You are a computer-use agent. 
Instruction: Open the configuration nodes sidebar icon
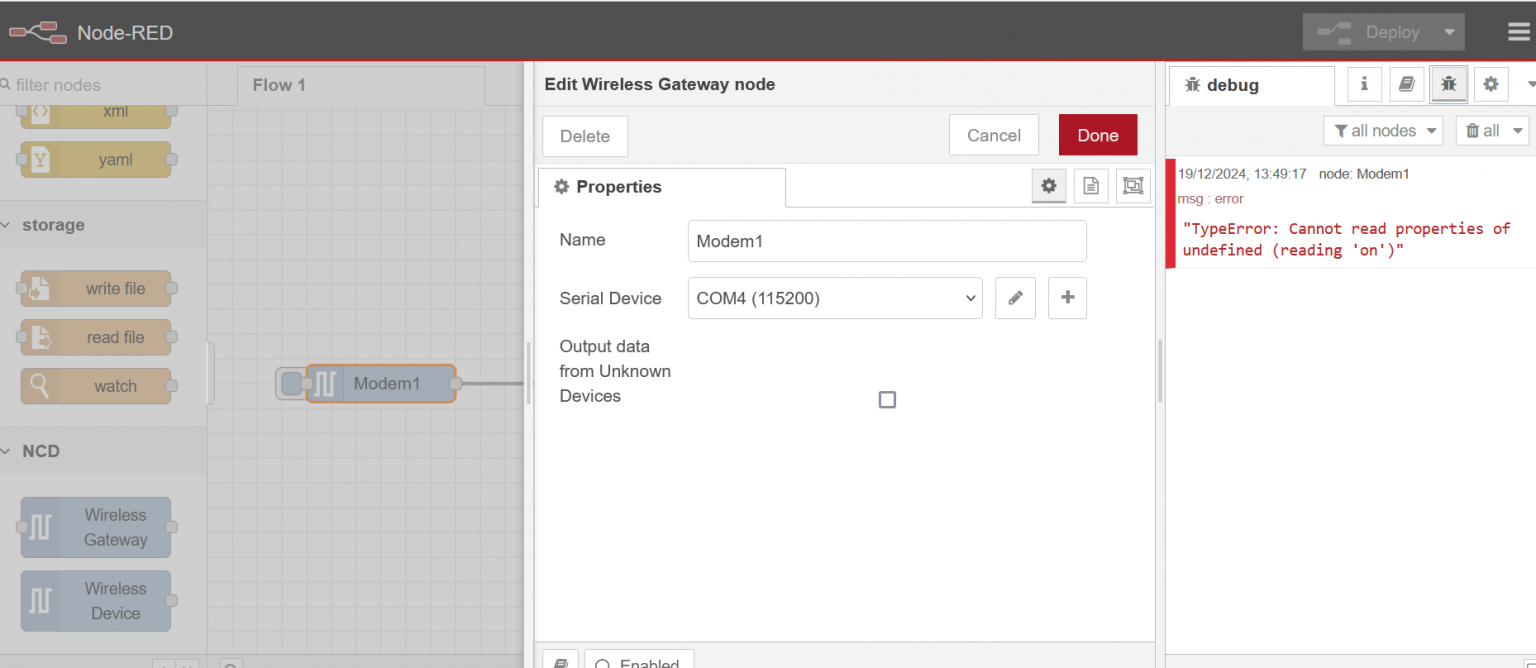tap(1491, 84)
